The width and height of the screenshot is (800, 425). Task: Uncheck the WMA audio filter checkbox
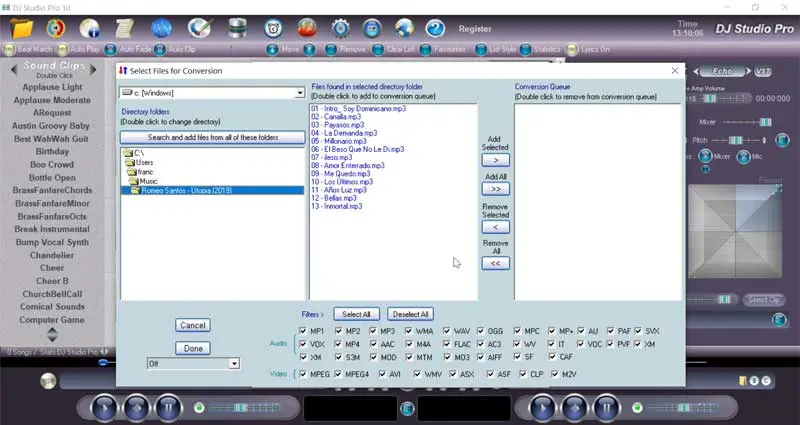408,331
